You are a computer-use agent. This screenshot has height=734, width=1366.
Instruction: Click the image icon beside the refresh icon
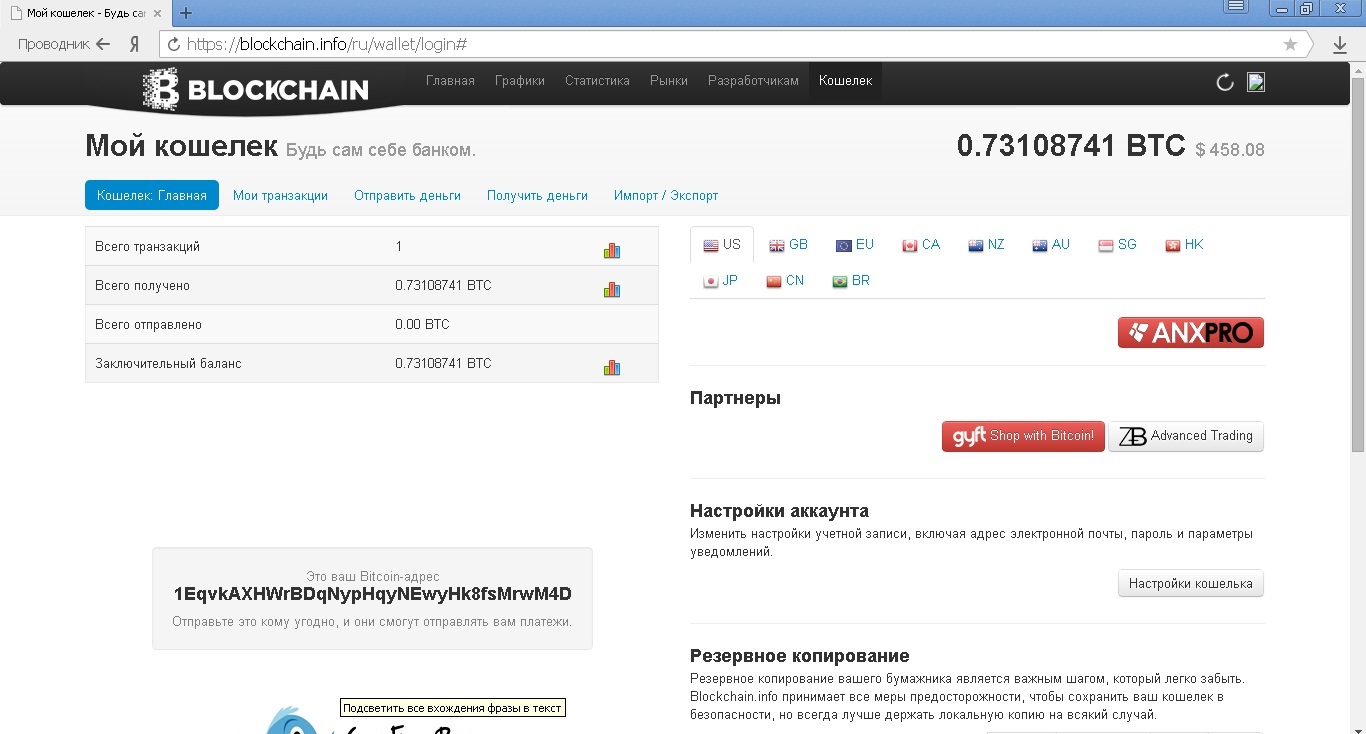pyautogui.click(x=1257, y=82)
